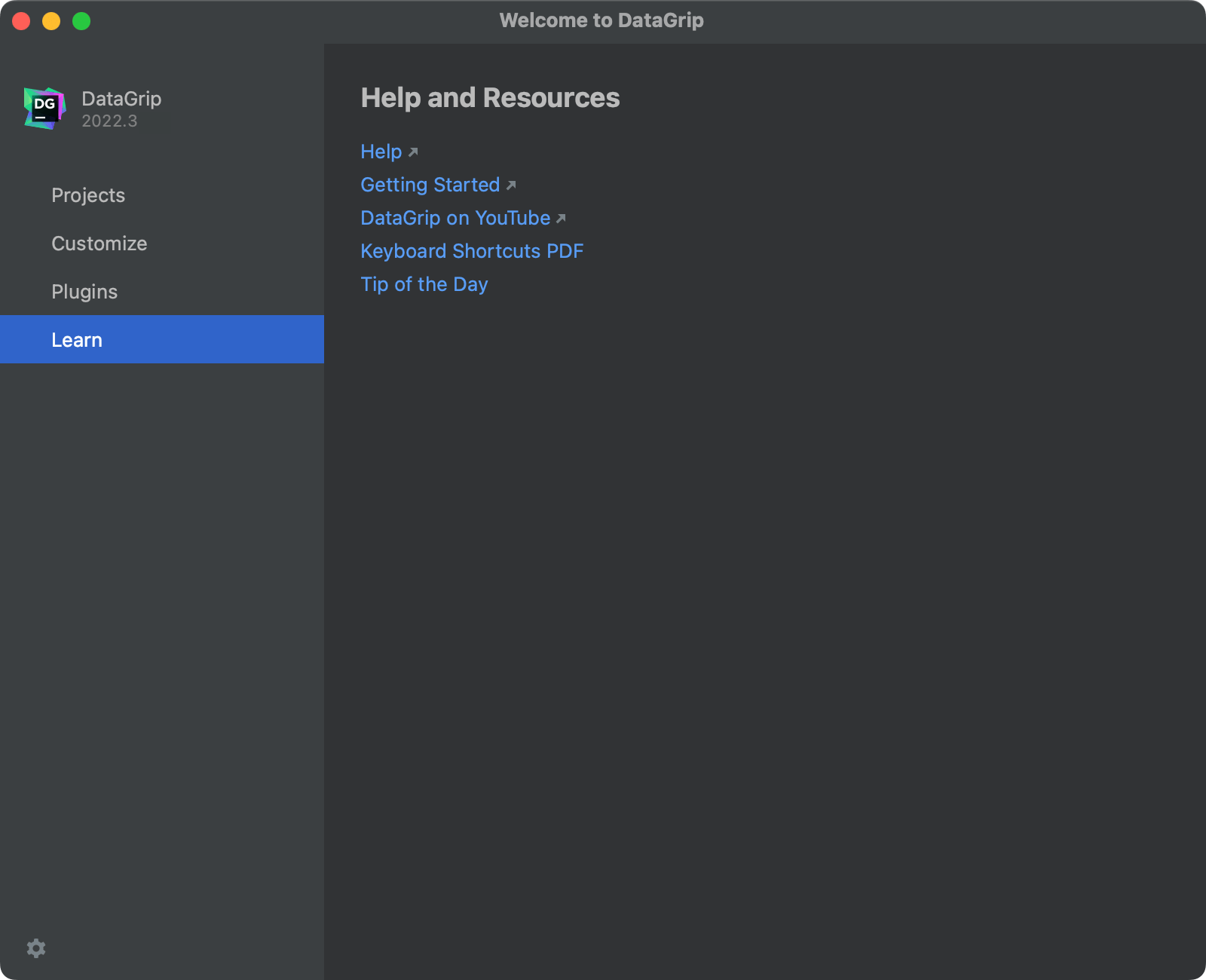Minimize the Welcome to DataGrip window
This screenshot has height=980, width=1206.
50,22
